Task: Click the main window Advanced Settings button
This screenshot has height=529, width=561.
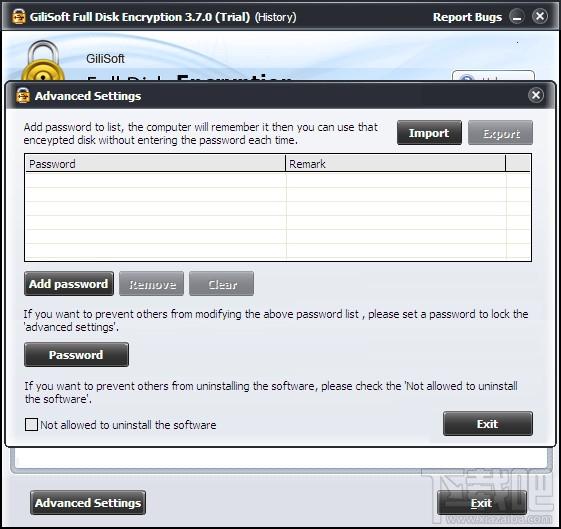Action: (x=88, y=503)
